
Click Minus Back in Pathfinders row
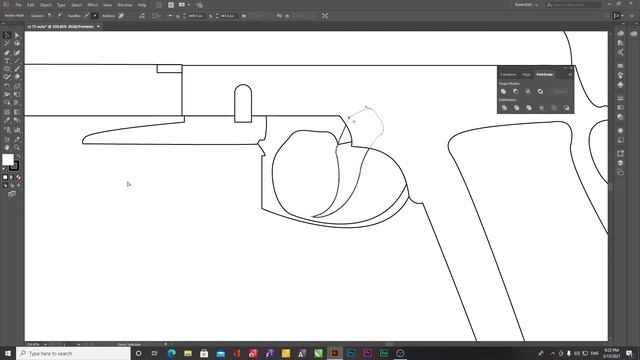(567, 108)
